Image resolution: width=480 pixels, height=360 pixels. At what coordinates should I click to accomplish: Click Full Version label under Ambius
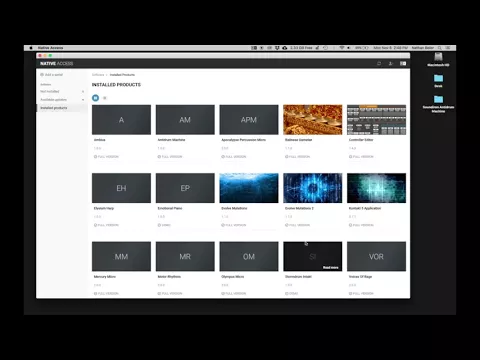click(108, 157)
